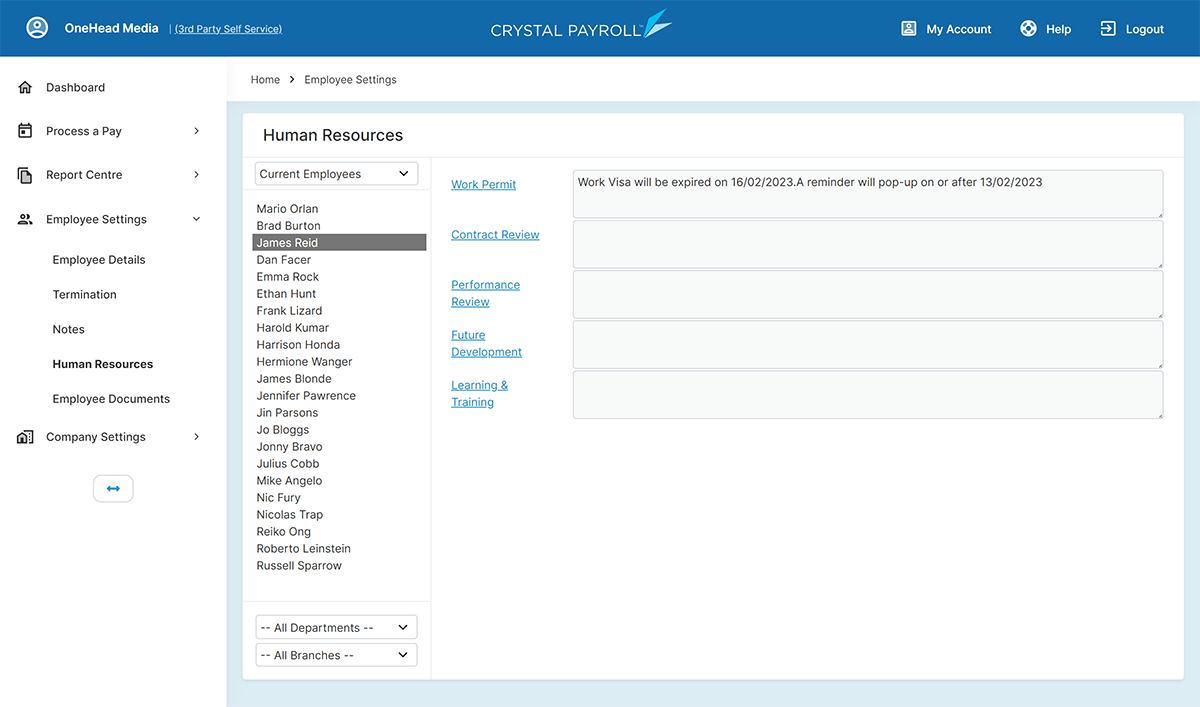Click the Process a Pay calendar icon
Screen dimensions: 1200x707
(x=25, y=131)
